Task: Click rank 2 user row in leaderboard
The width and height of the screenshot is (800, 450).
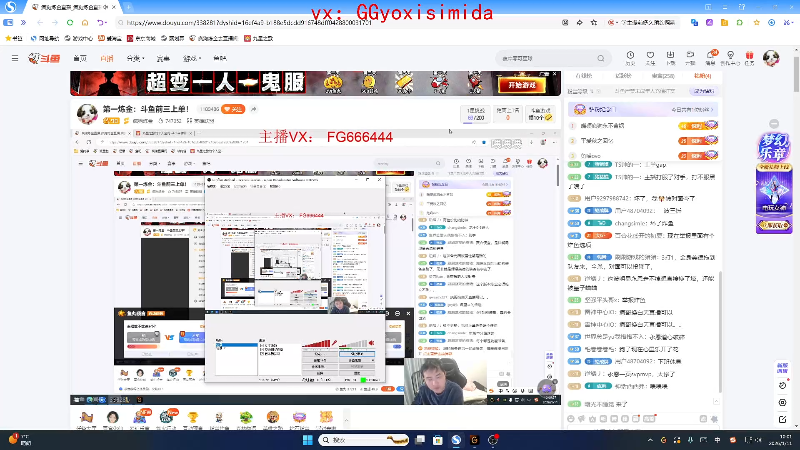Action: 642,140
